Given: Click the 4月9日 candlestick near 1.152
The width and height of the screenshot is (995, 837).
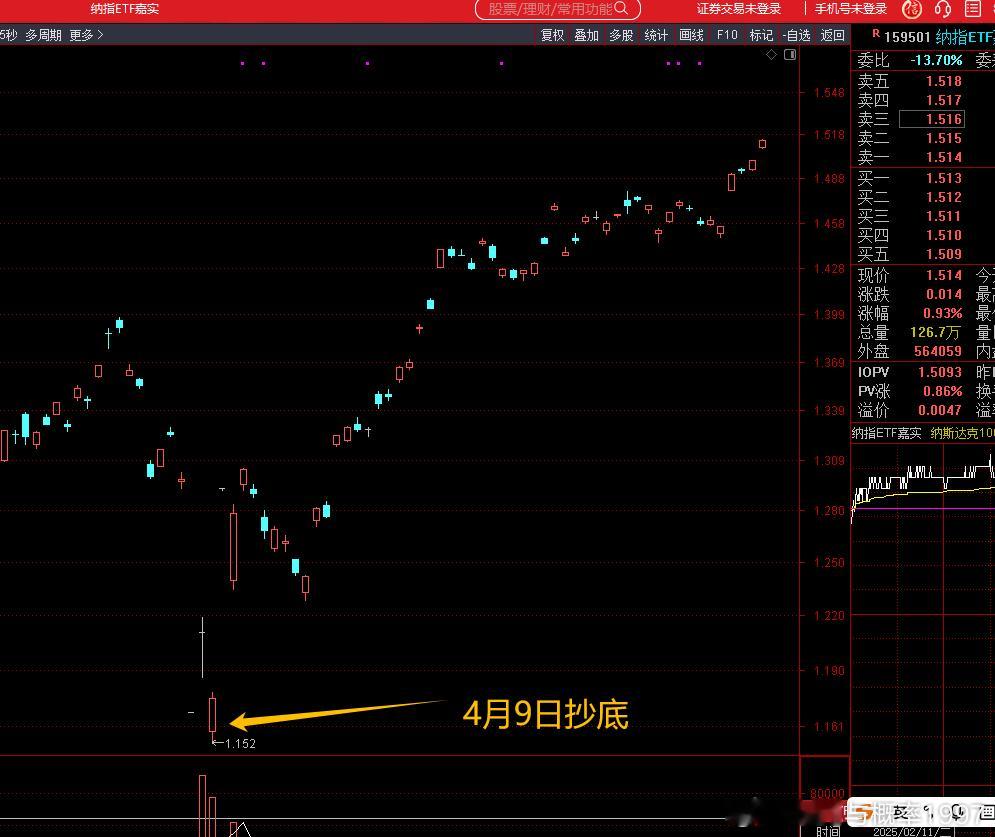Looking at the screenshot, I should point(212,716).
